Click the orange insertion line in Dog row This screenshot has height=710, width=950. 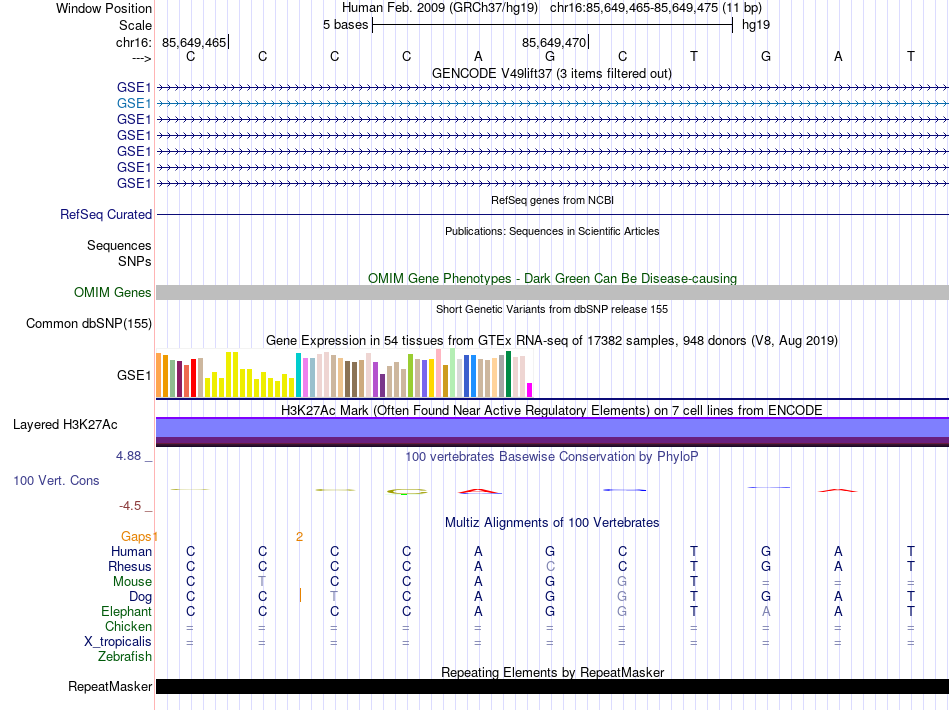tap(300, 596)
